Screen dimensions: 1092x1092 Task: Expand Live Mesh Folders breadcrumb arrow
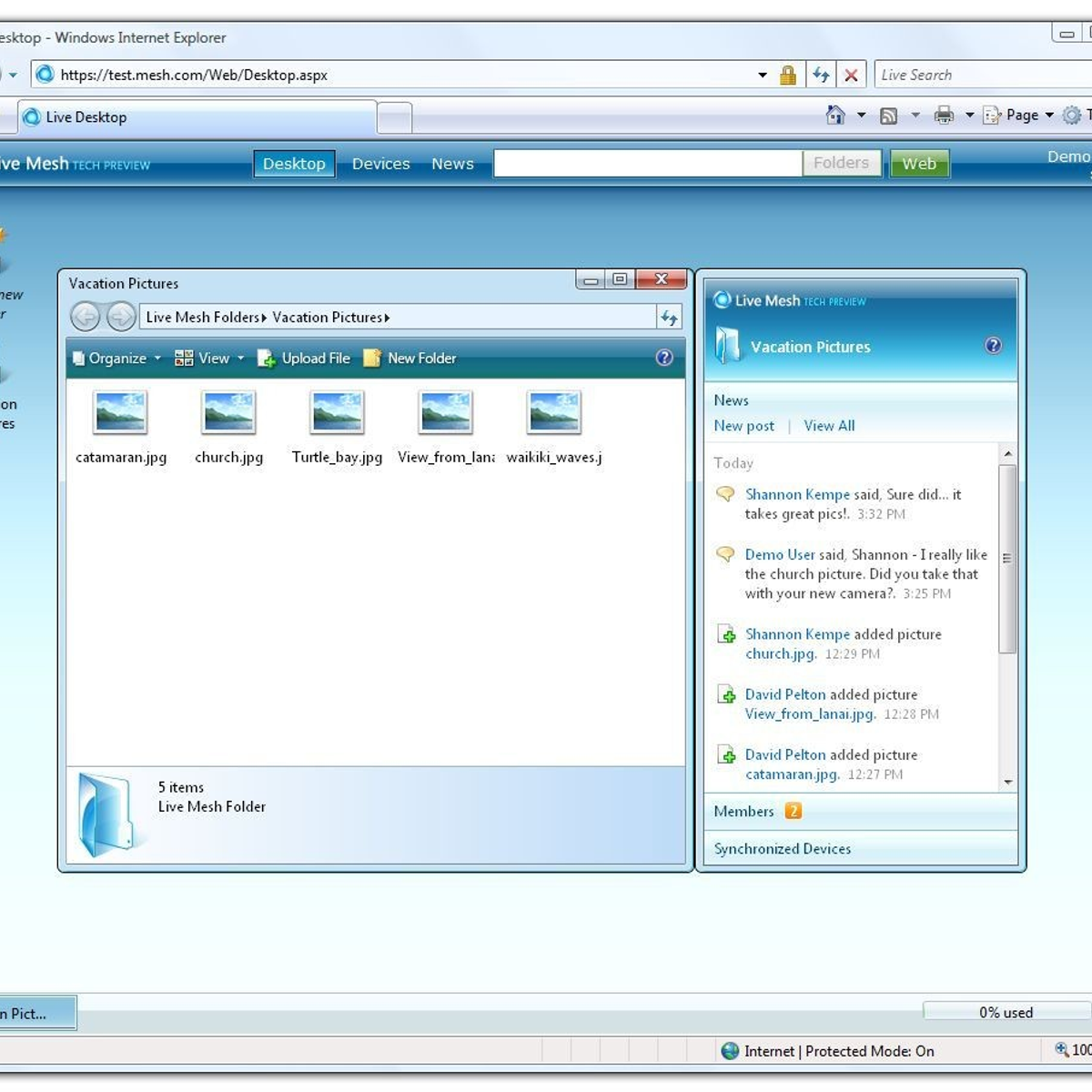click(x=264, y=318)
